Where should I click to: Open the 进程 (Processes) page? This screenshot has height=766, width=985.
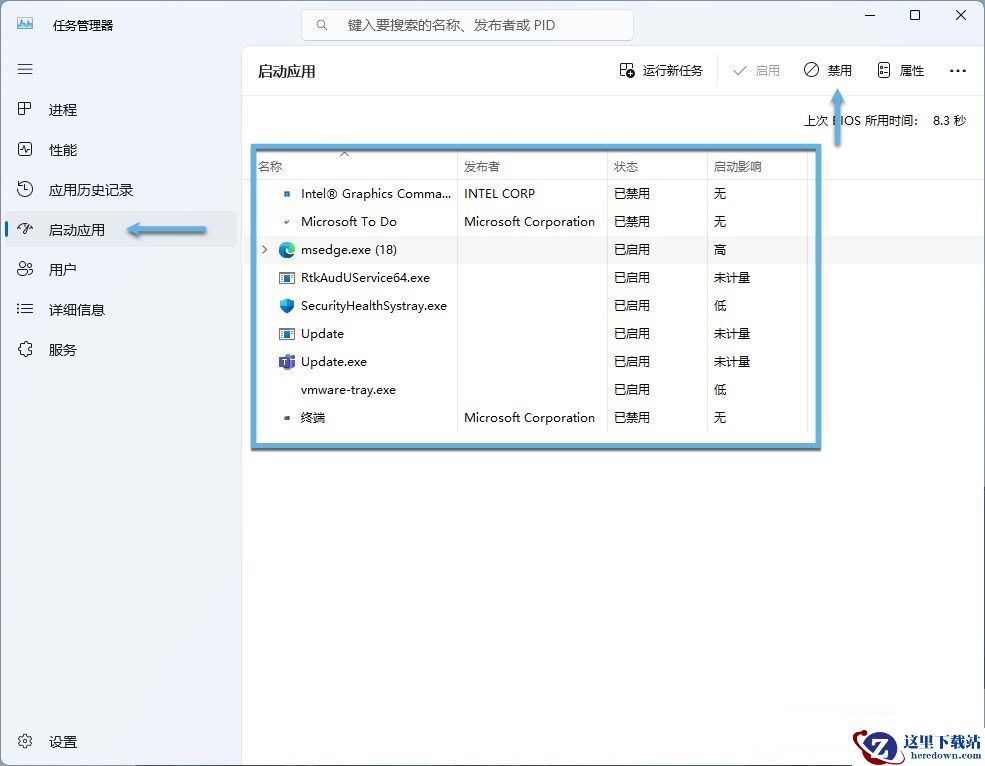pyautogui.click(x=121, y=110)
